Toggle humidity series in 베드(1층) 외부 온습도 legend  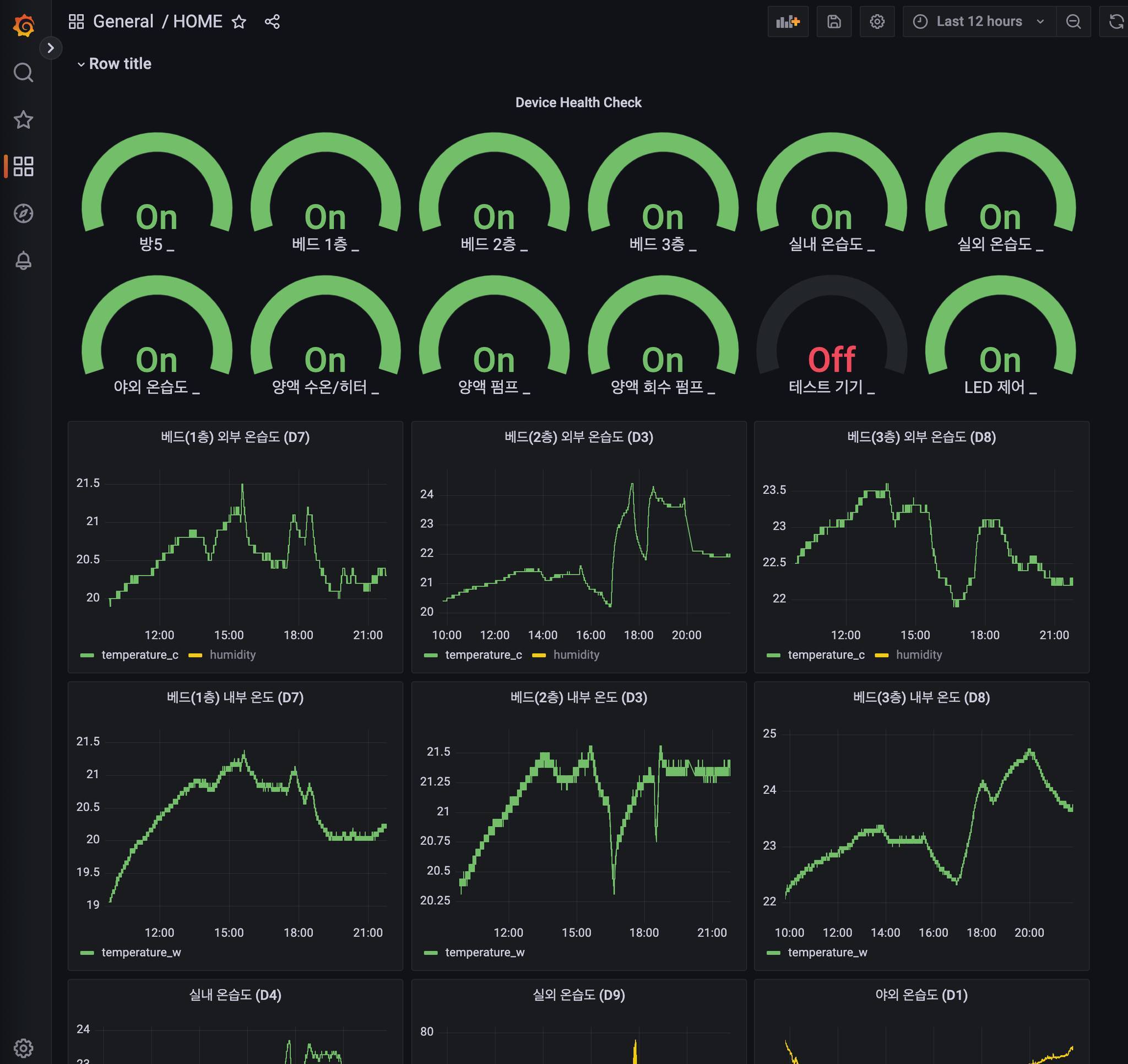pyautogui.click(x=232, y=654)
